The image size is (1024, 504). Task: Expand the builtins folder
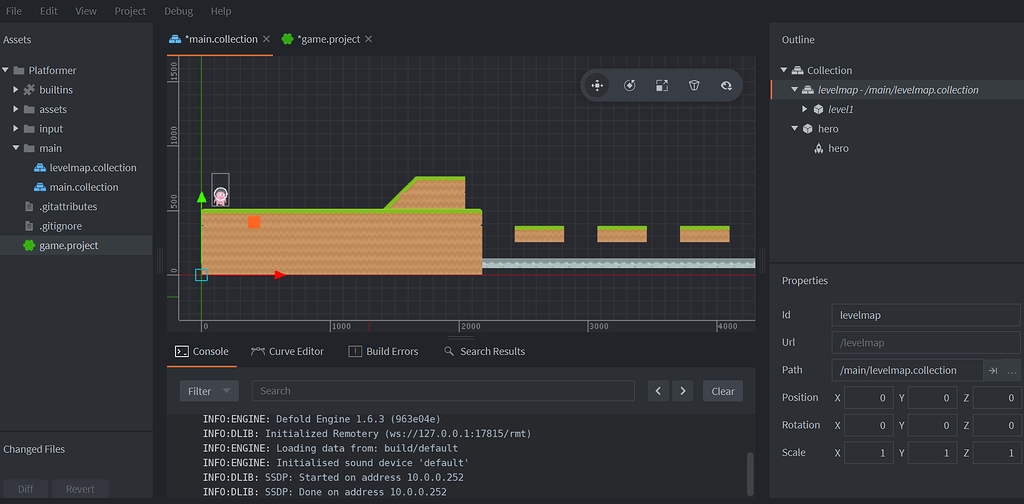click(x=16, y=90)
